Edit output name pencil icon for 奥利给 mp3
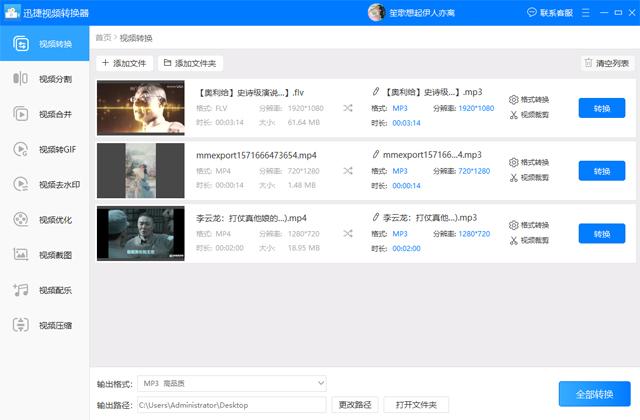 point(376,92)
